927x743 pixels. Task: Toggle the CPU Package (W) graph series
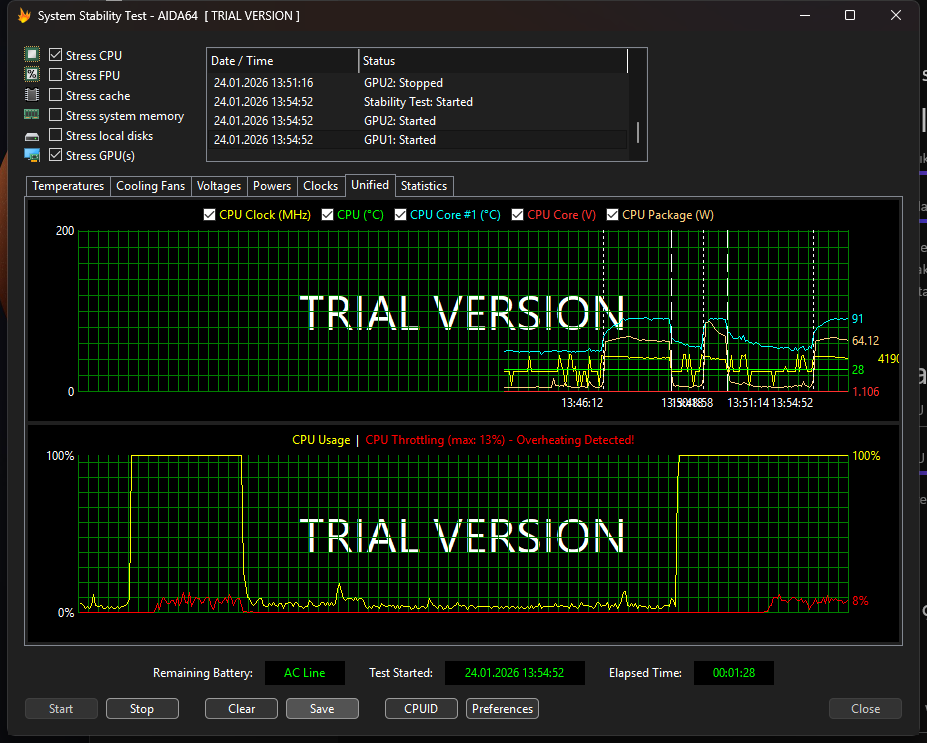pos(613,214)
